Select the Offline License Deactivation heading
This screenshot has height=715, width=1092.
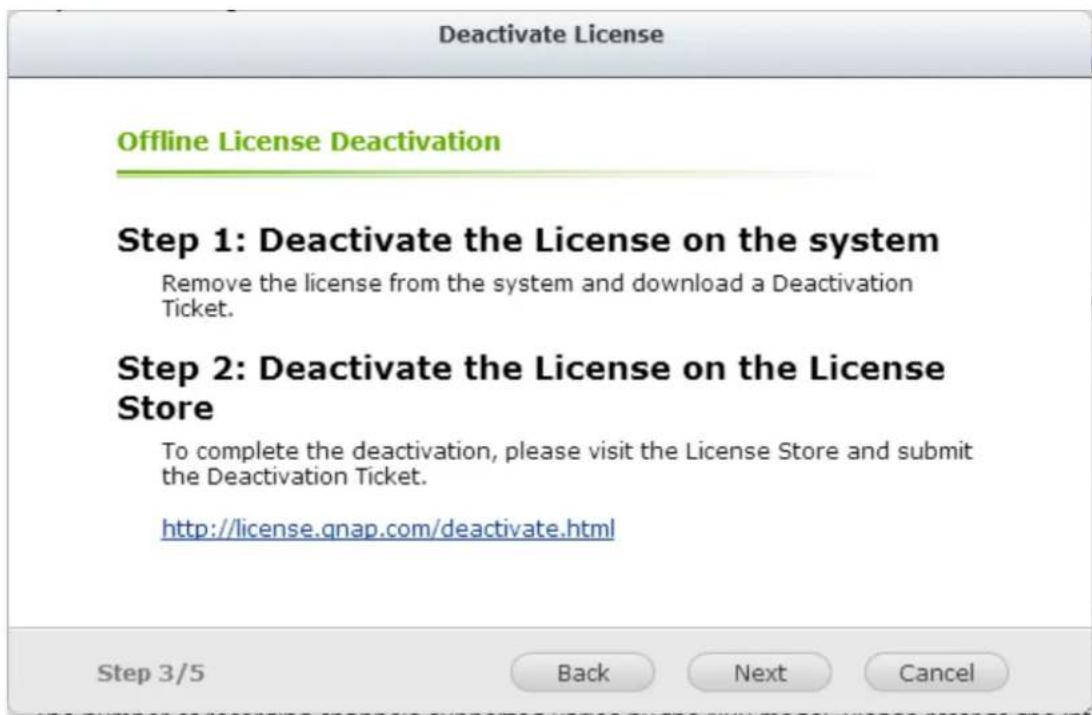[x=308, y=142]
